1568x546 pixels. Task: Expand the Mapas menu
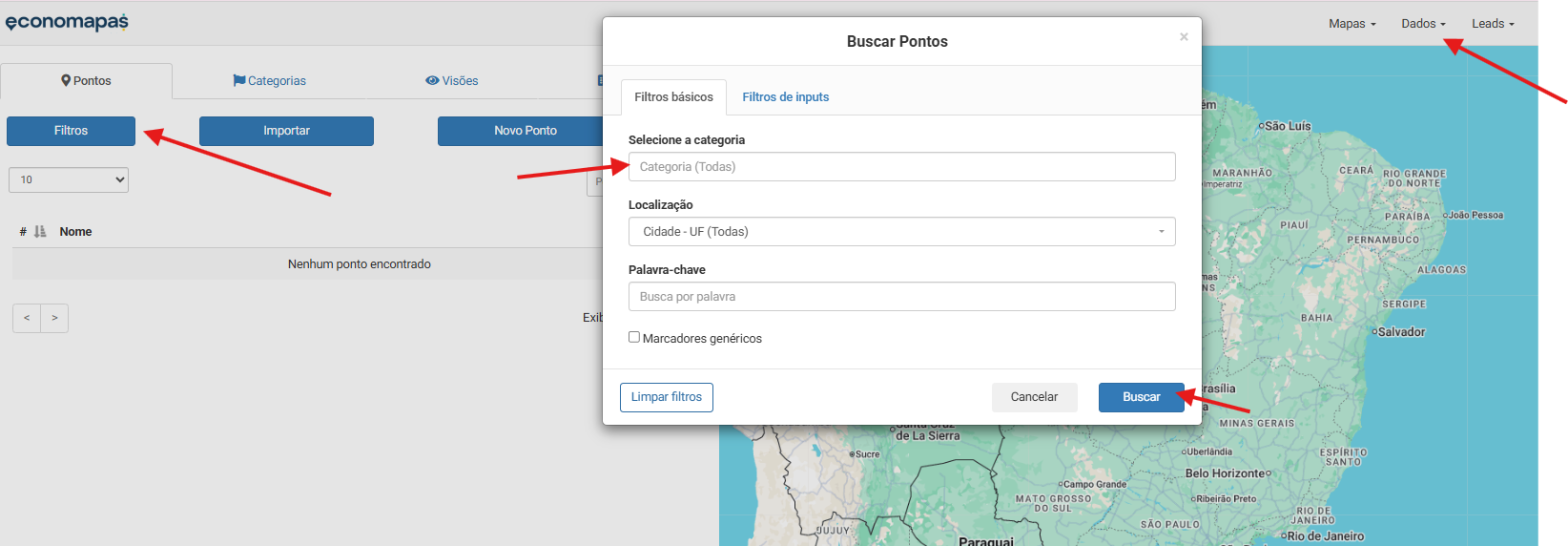(1351, 24)
